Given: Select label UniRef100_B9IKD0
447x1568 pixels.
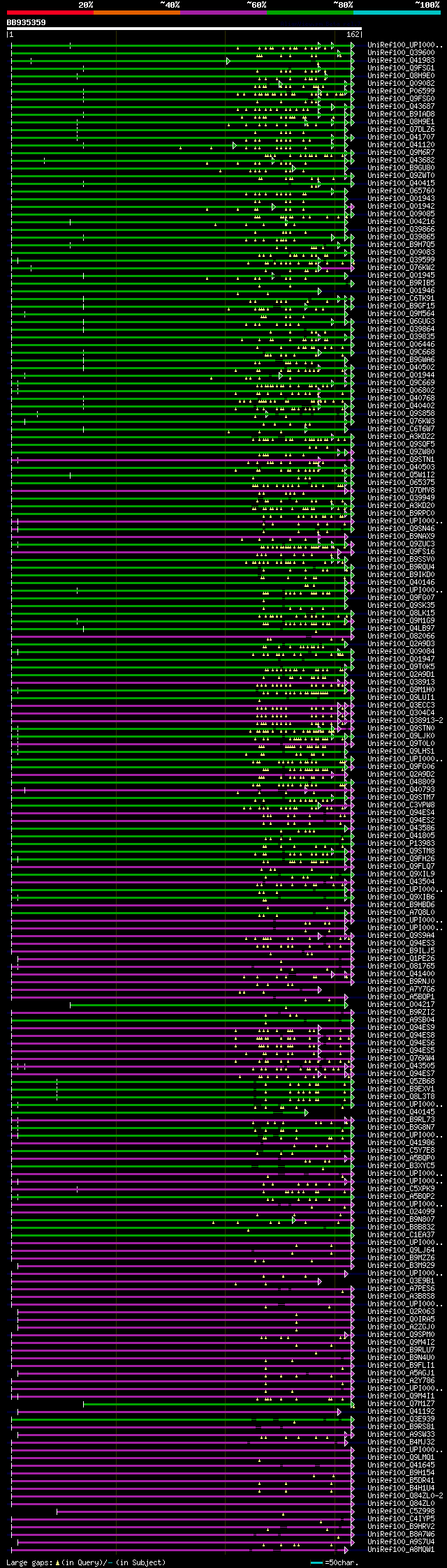Looking at the screenshot, I should click(401, 575).
